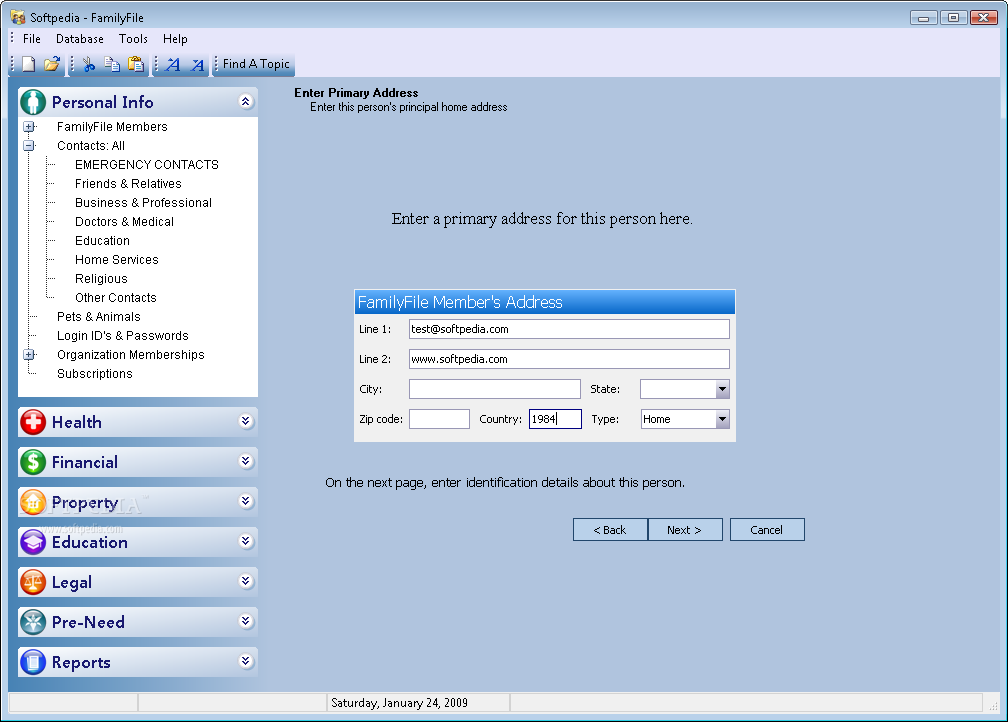Select Home Services tree item
The width and height of the screenshot is (1008, 722).
116,259
